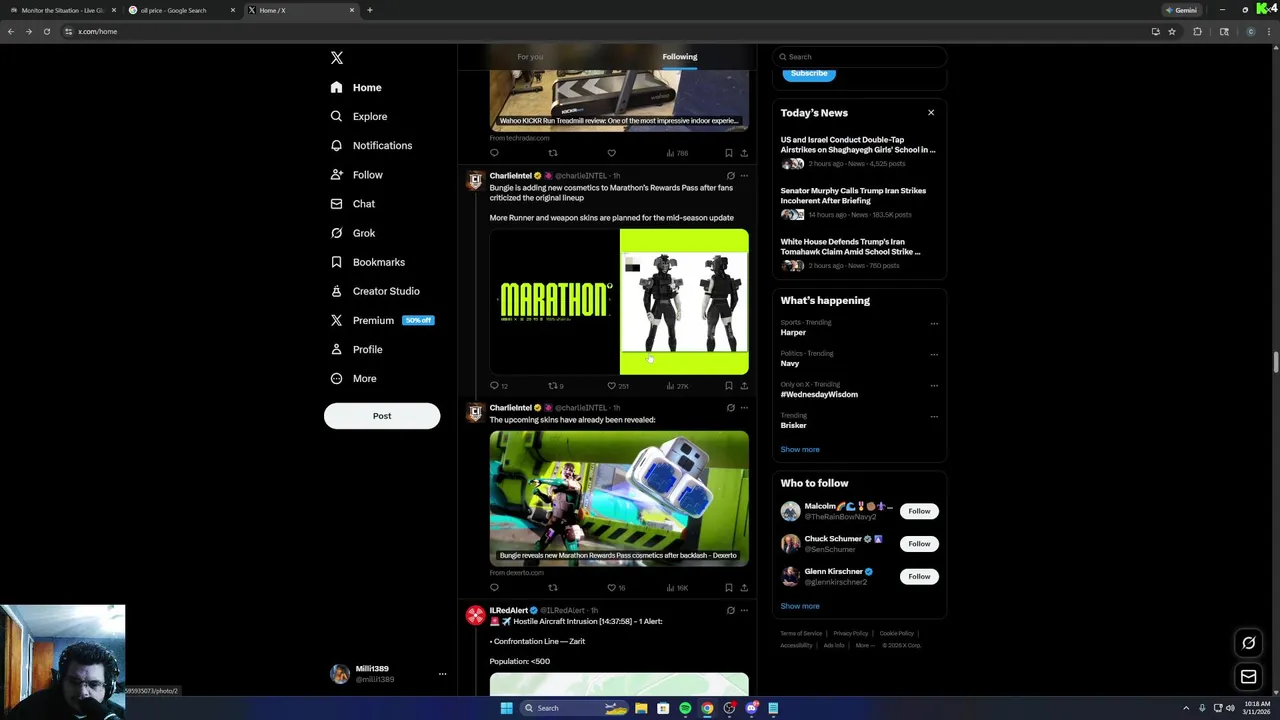Screen dimensions: 1280x720
Task: Open the Marathon logo image
Action: [x=554, y=302]
